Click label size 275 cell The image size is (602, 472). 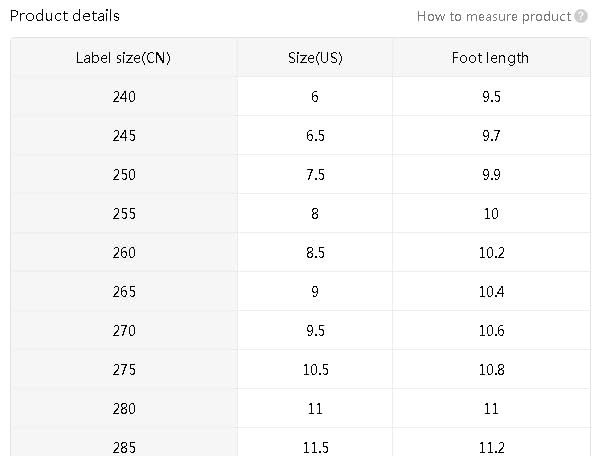[124, 369]
